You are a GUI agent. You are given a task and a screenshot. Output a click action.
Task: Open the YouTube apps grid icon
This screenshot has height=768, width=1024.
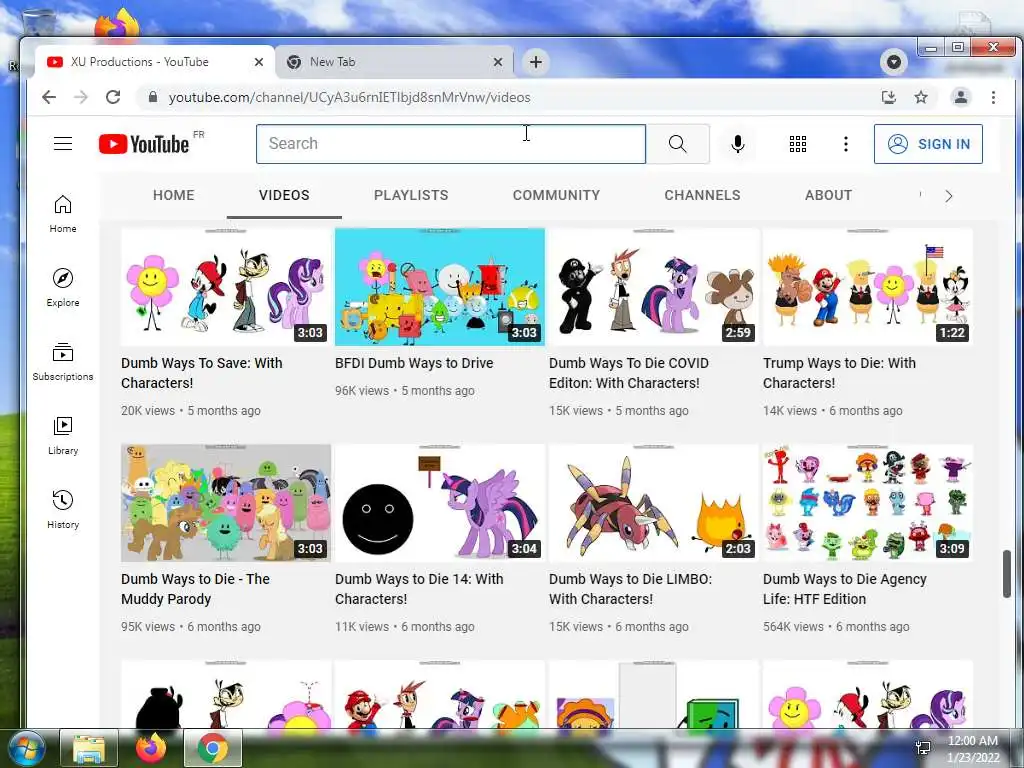pos(797,144)
